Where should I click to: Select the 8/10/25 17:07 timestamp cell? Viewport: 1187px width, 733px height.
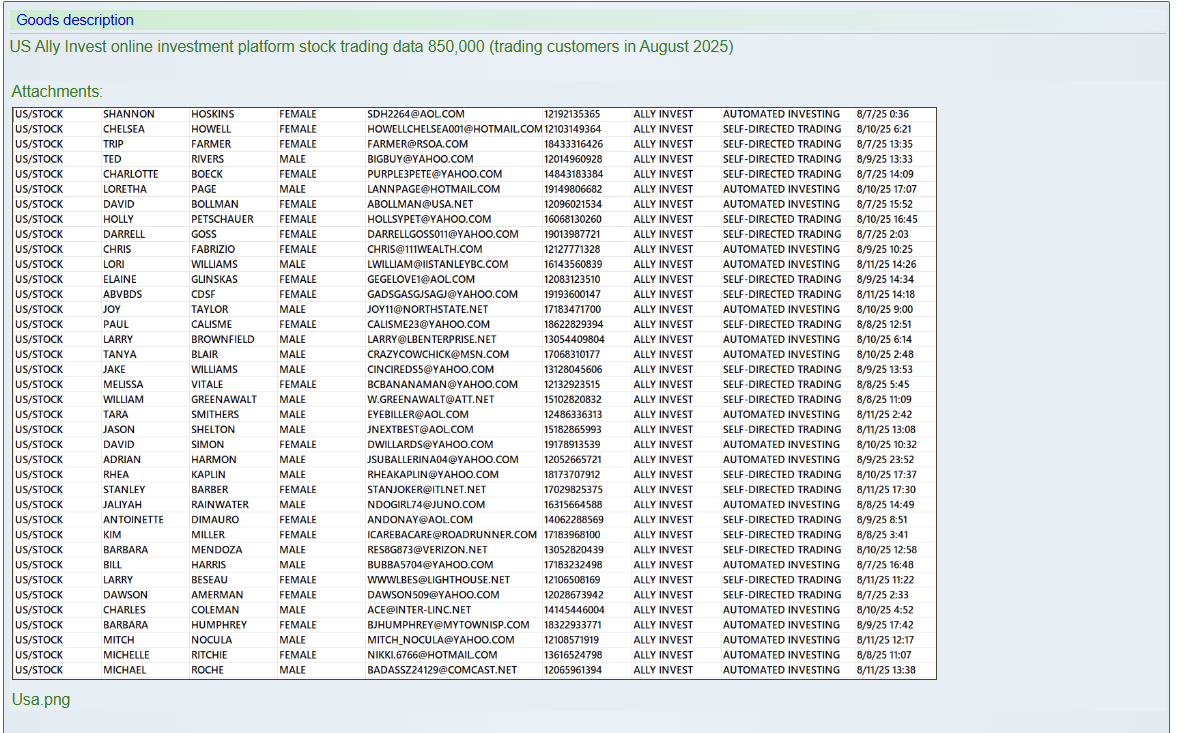886,189
